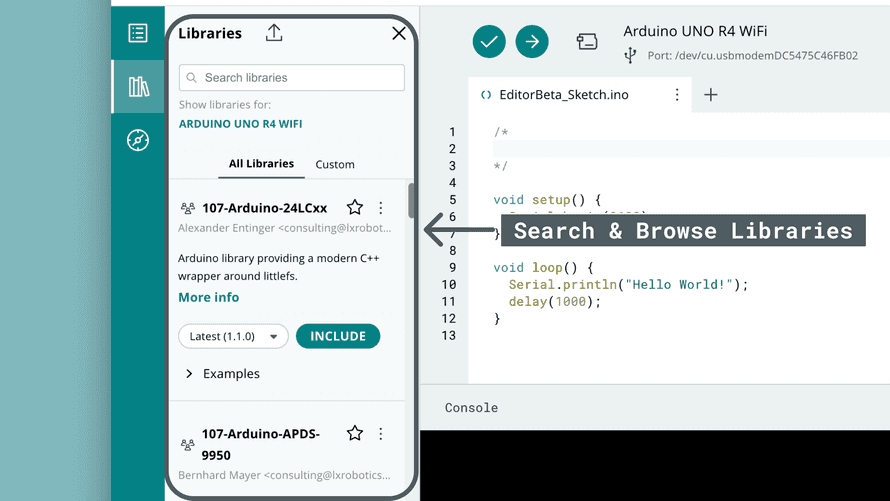The image size is (890, 501).
Task: Click the INCLUDE button
Action: [x=338, y=336]
